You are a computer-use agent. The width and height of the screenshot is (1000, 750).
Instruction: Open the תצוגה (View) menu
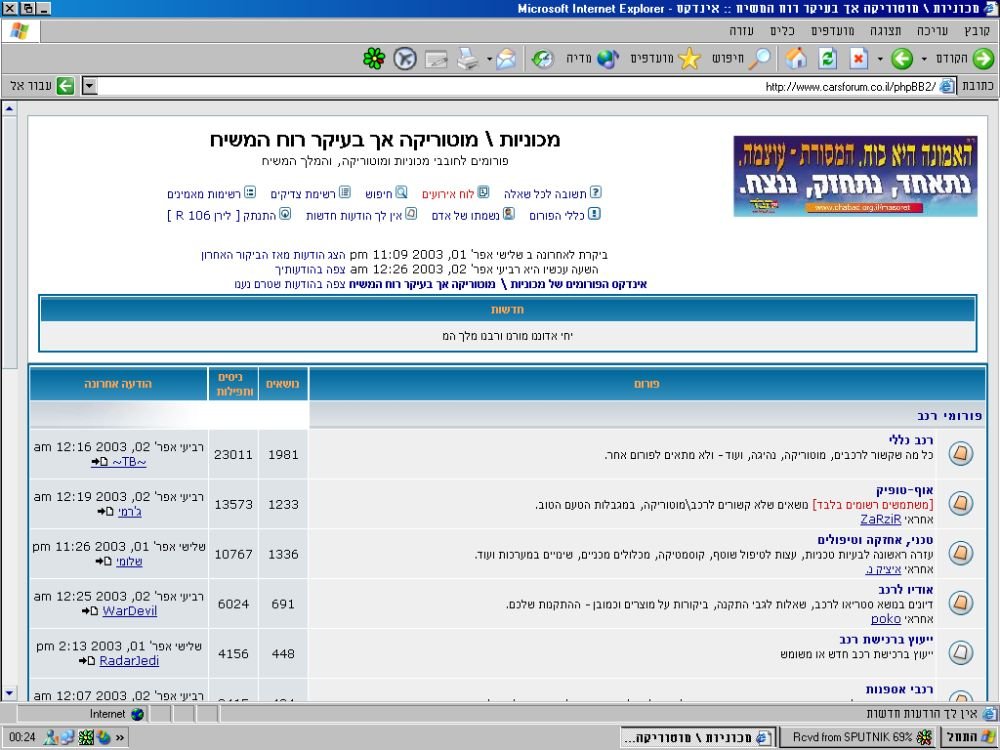click(886, 31)
